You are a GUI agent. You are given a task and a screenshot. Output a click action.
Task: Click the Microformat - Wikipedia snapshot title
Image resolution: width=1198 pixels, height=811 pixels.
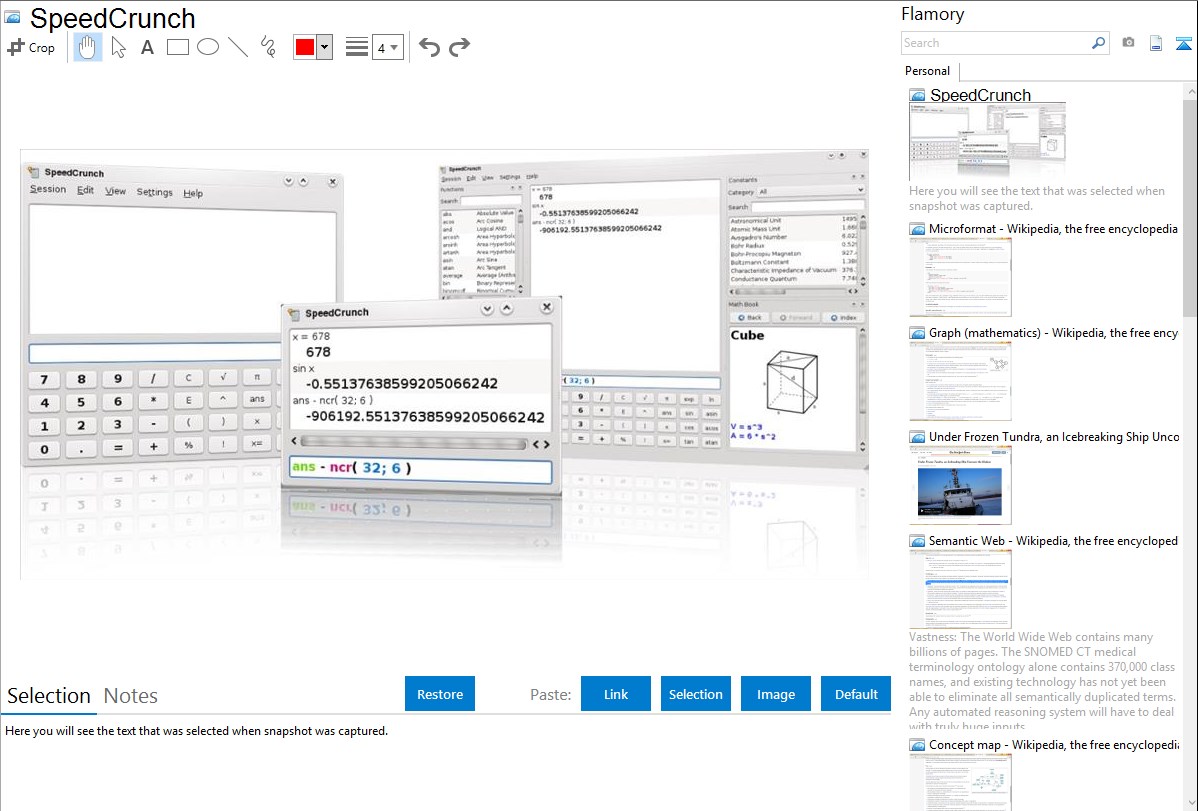tap(1053, 229)
